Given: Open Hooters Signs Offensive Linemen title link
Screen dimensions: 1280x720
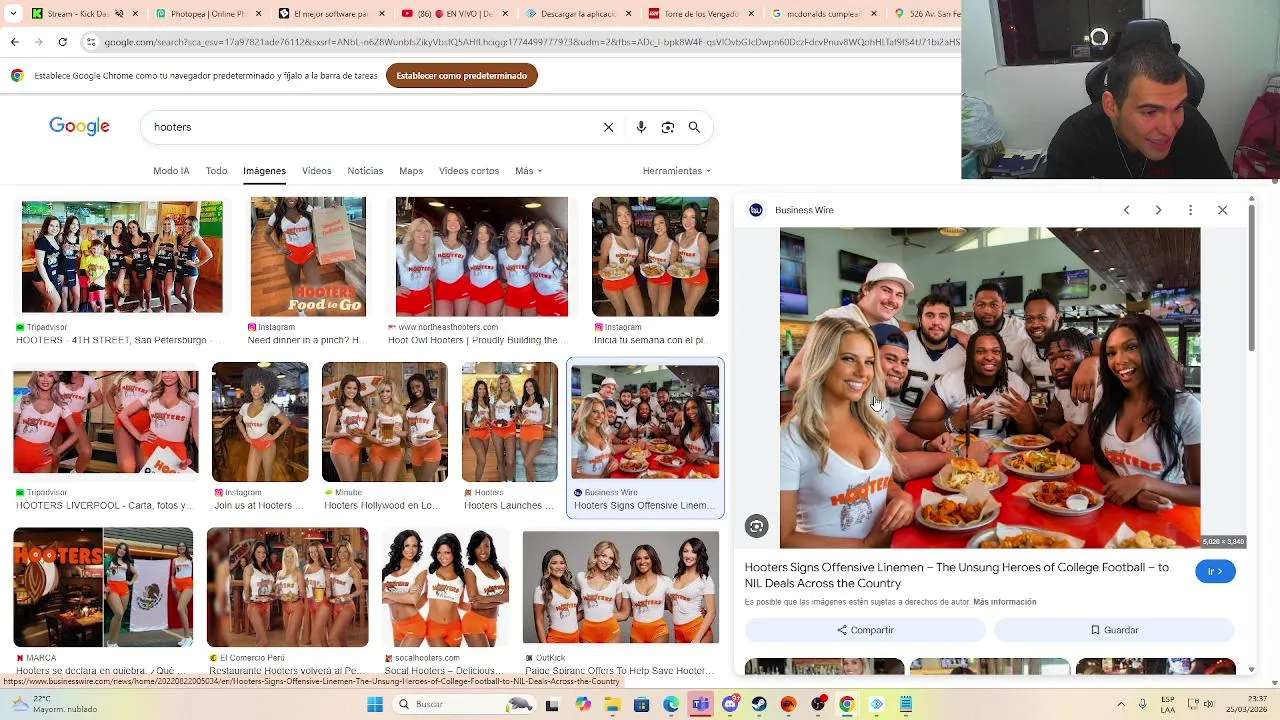Looking at the screenshot, I should pyautogui.click(x=956, y=575).
